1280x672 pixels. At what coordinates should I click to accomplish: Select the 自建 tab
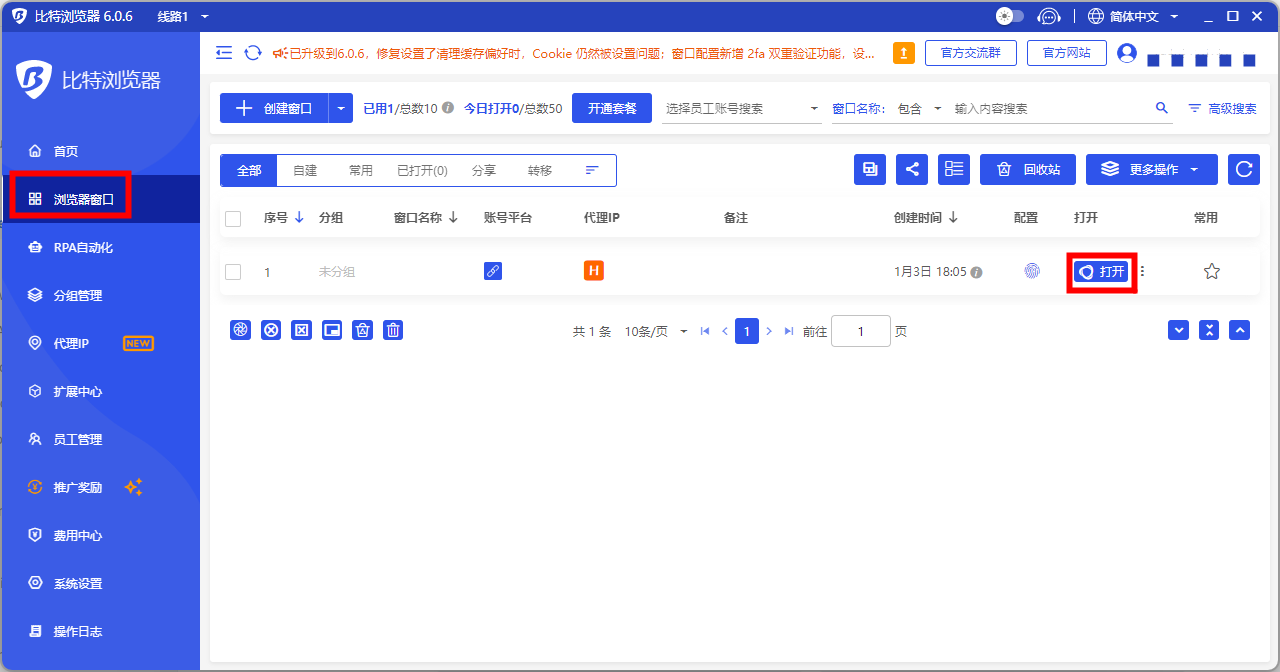305,171
